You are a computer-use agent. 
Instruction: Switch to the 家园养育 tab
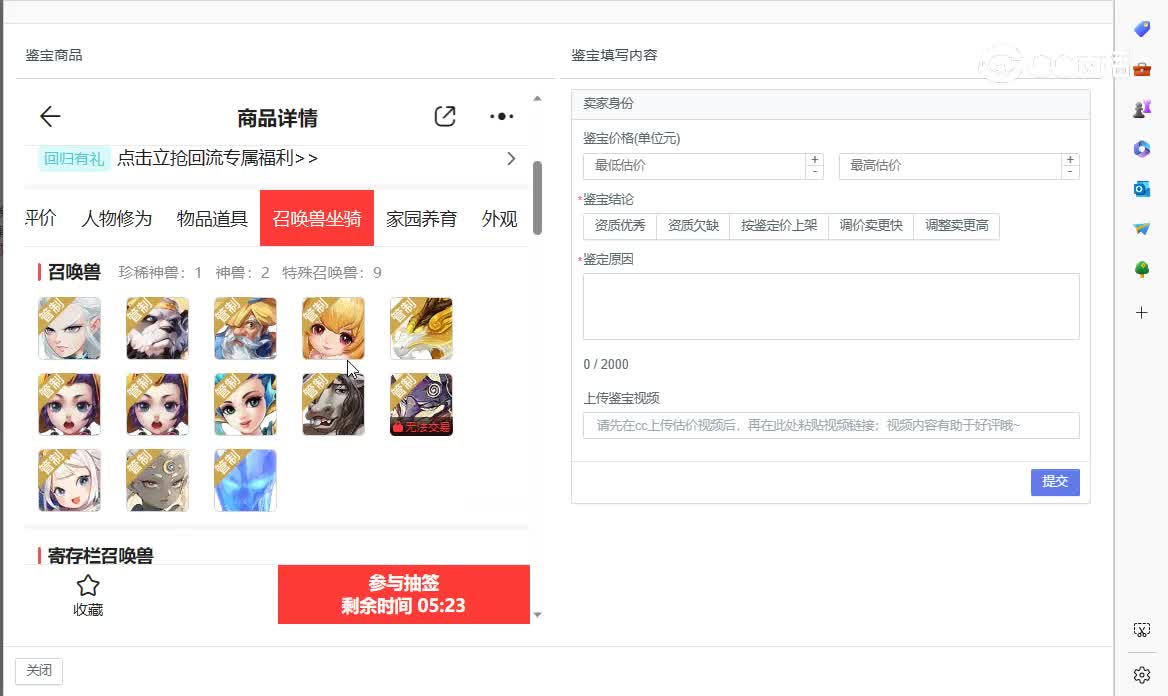point(421,218)
